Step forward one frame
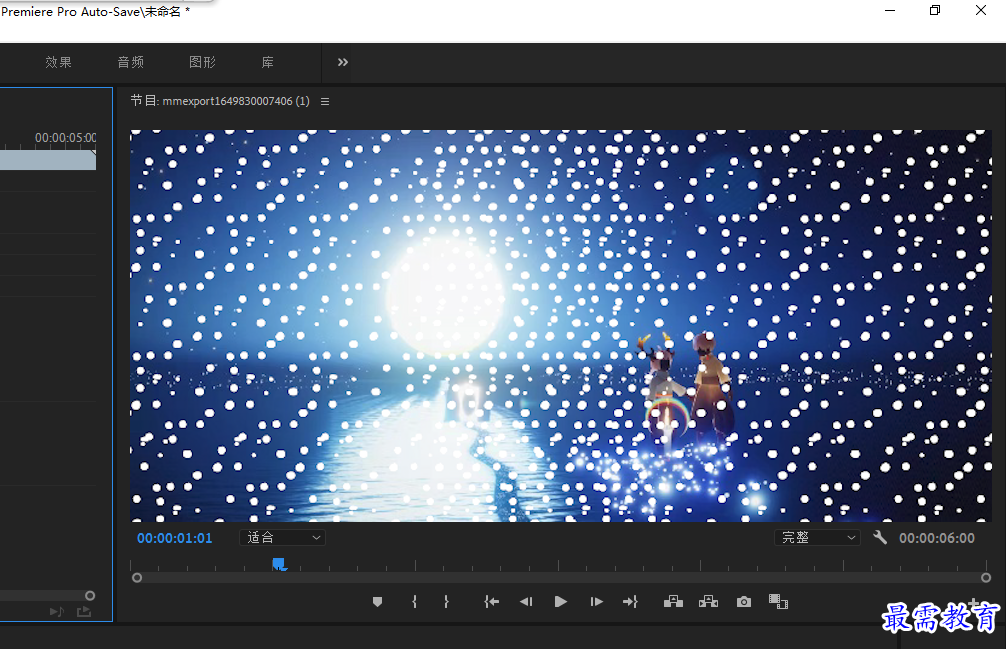 pyautogui.click(x=596, y=602)
